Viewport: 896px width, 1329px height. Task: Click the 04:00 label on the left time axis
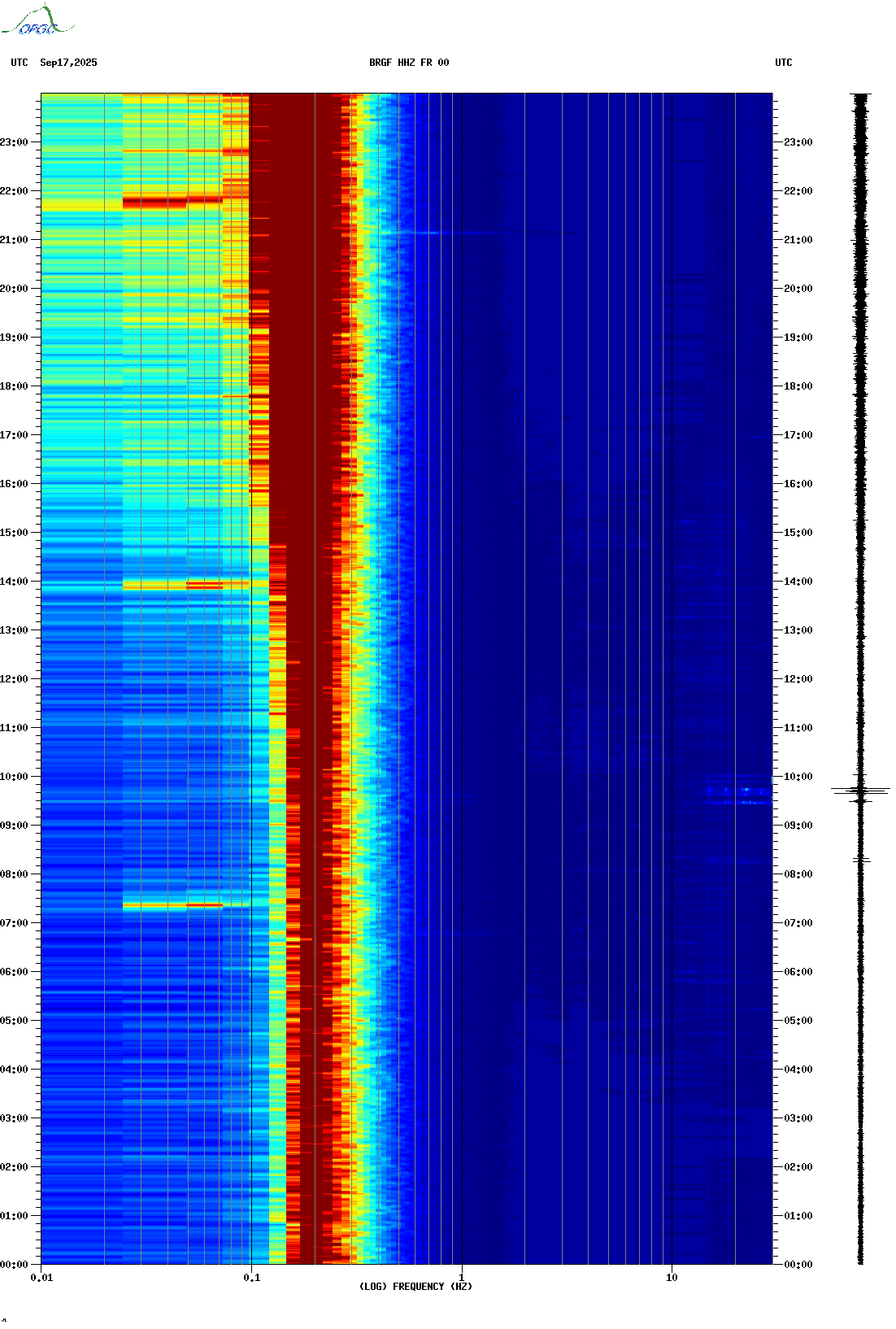(x=14, y=1070)
